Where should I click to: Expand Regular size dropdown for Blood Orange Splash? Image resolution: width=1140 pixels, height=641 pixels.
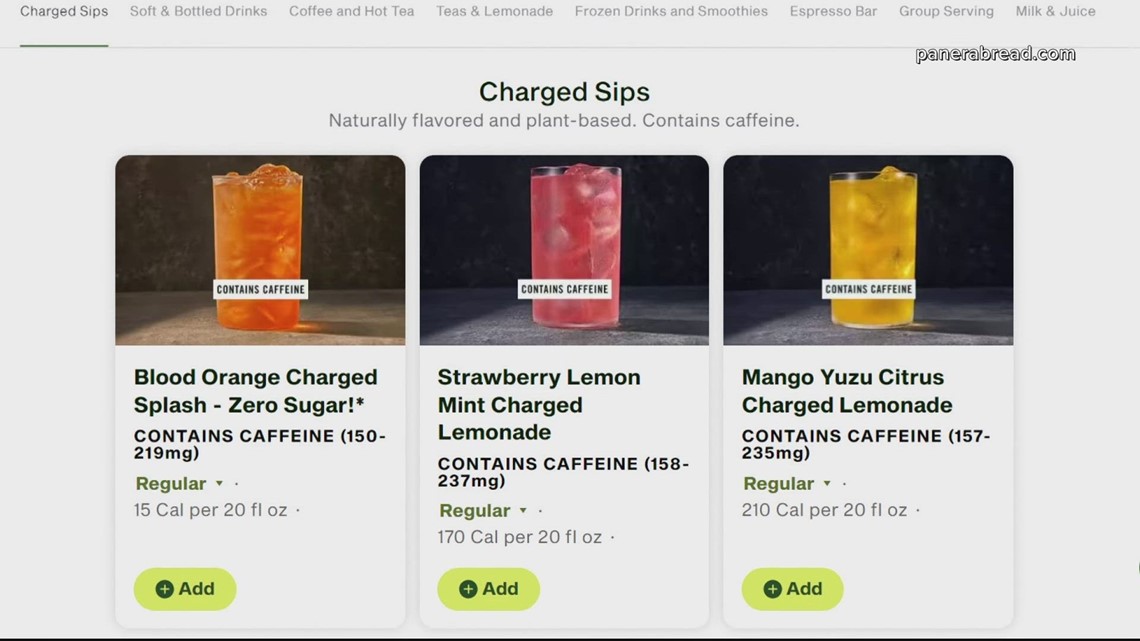click(180, 484)
